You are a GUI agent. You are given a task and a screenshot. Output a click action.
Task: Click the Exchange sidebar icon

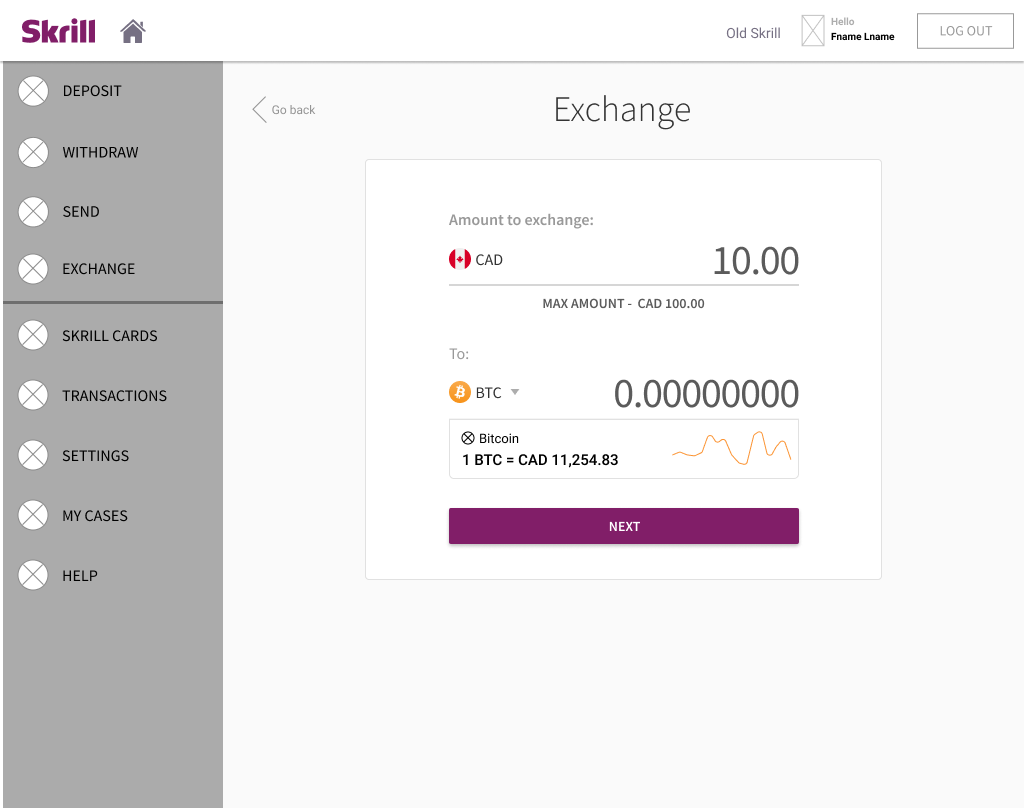coord(33,268)
